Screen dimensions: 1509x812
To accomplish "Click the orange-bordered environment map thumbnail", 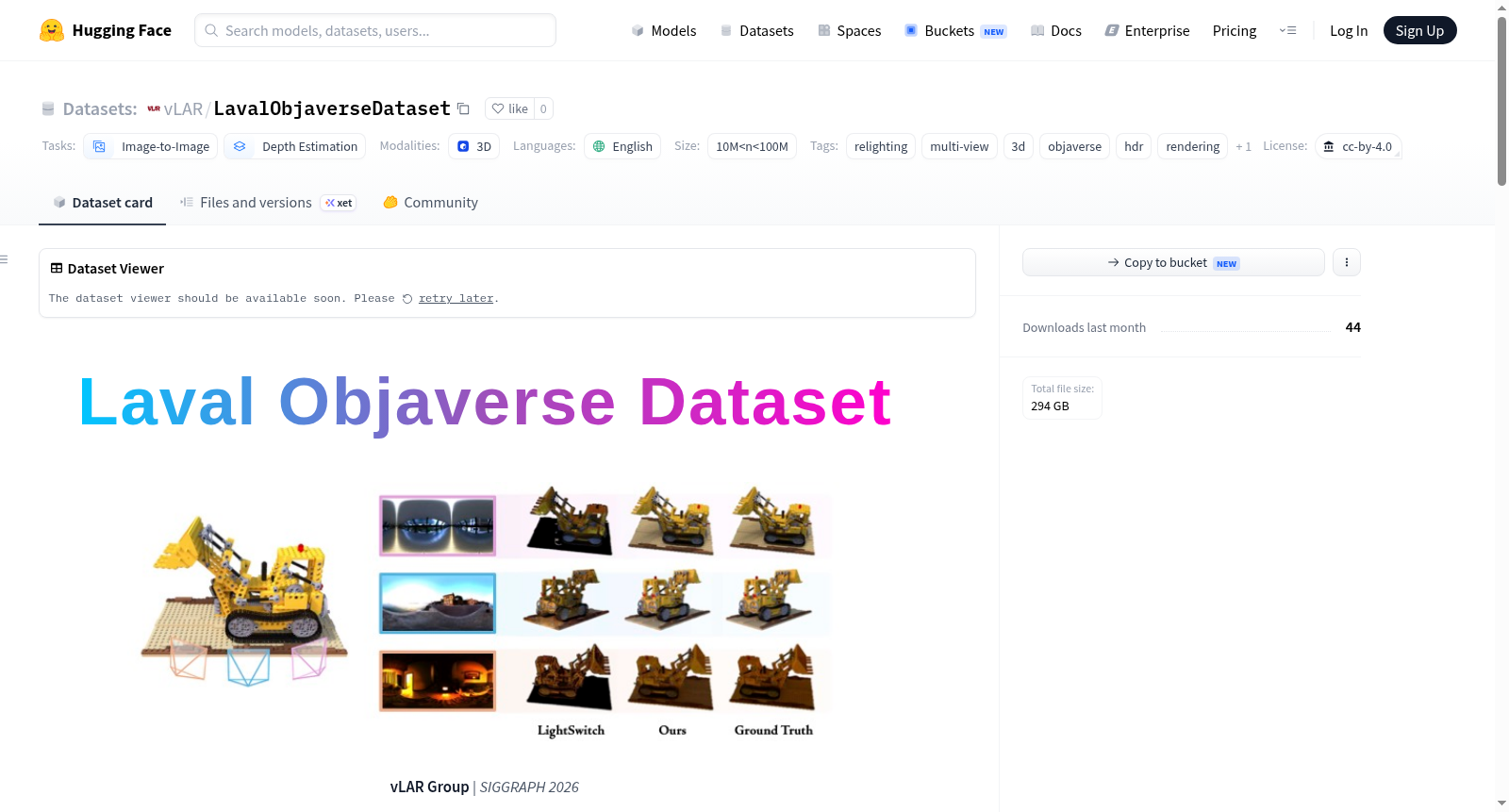I will click(x=438, y=681).
